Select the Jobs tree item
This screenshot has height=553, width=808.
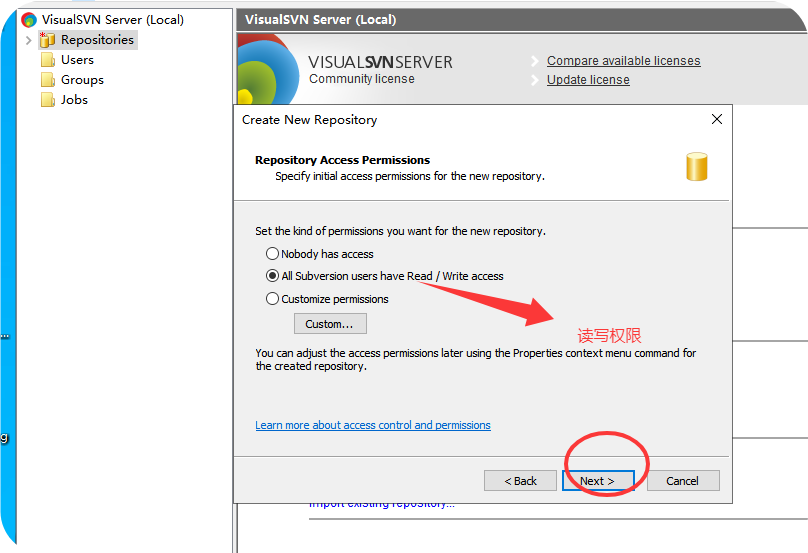(74, 99)
